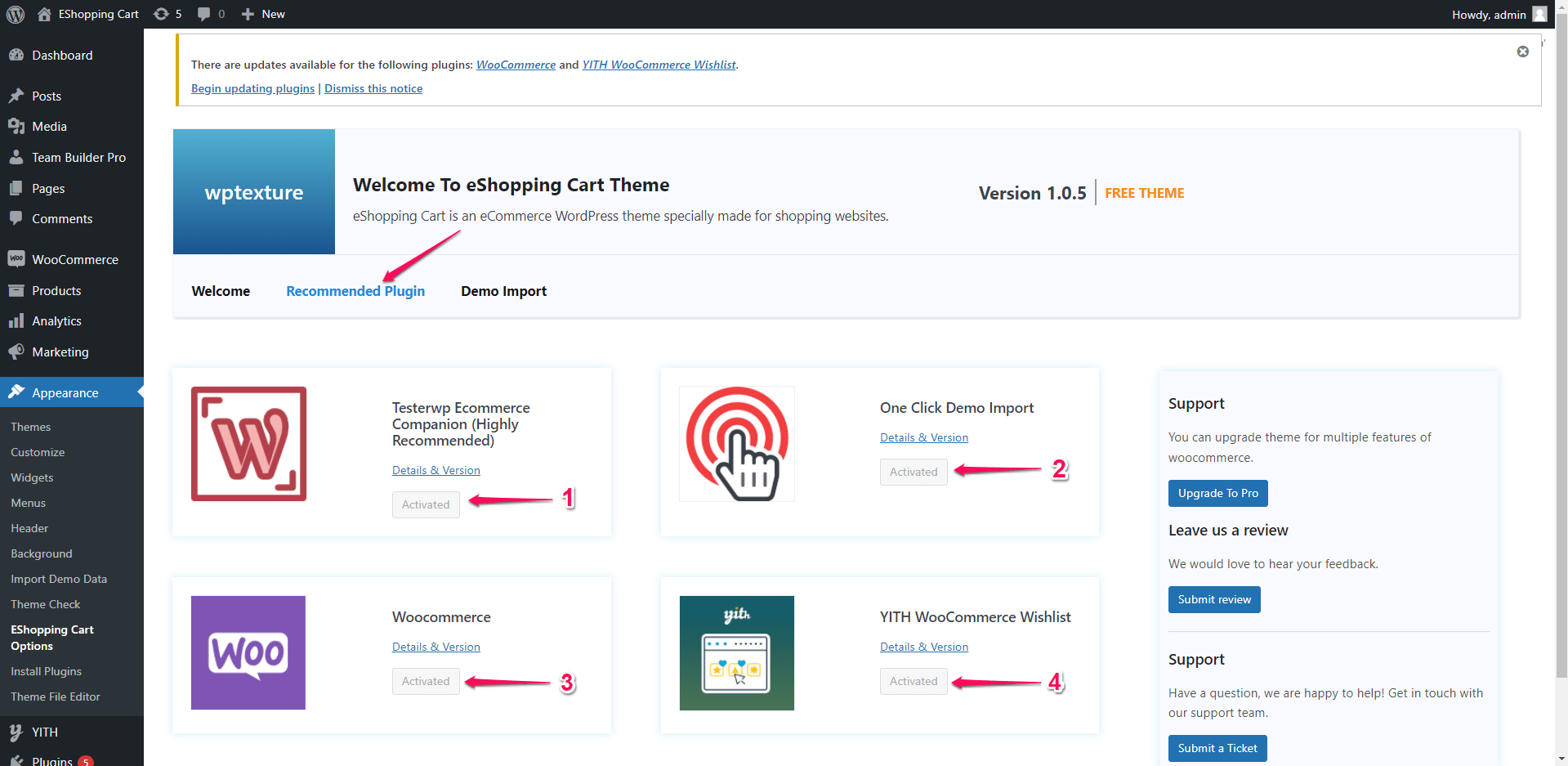Click the New plus icon in admin bar
The height and width of the screenshot is (766, 1568).
tap(248, 14)
